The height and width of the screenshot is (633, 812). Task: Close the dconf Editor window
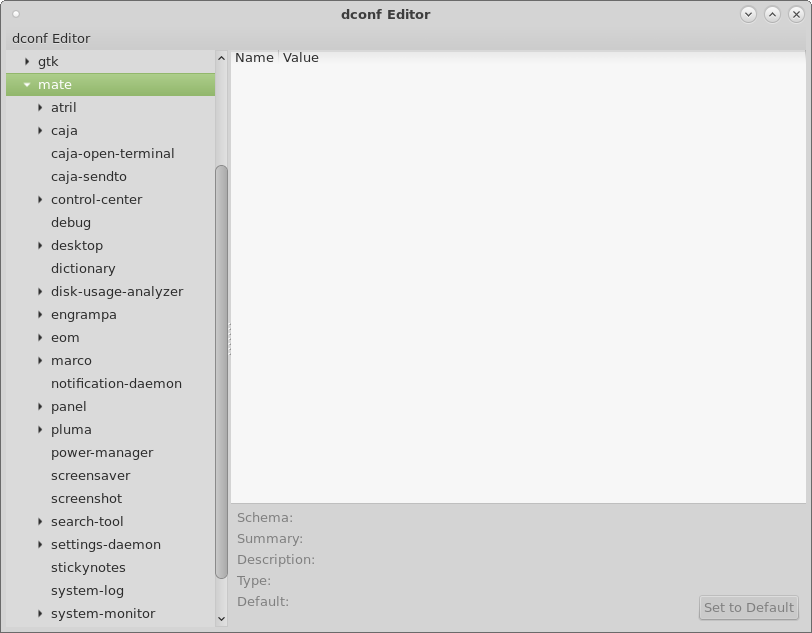click(x=796, y=15)
